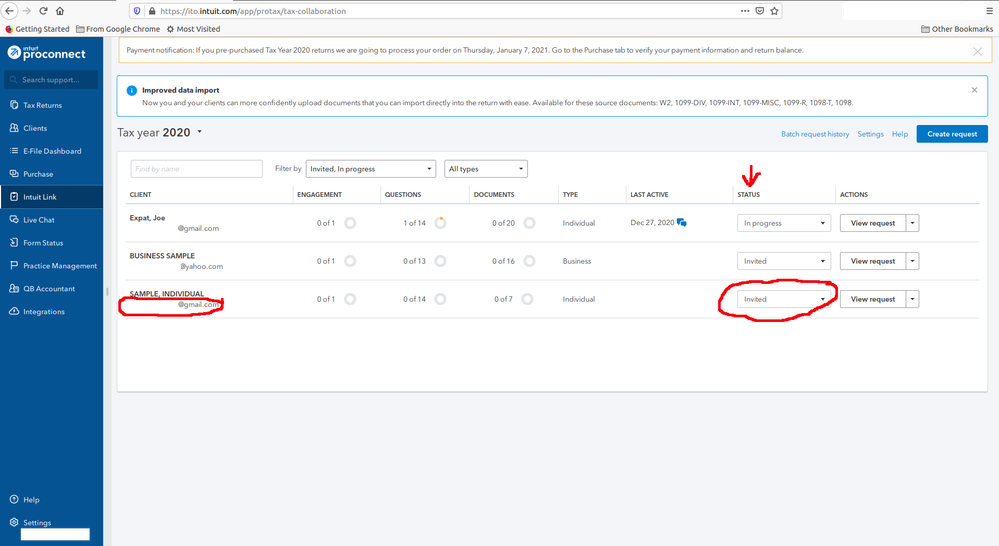This screenshot has width=999, height=546.
Task: Reload the page with browser refresh icon
Action: 43,11
